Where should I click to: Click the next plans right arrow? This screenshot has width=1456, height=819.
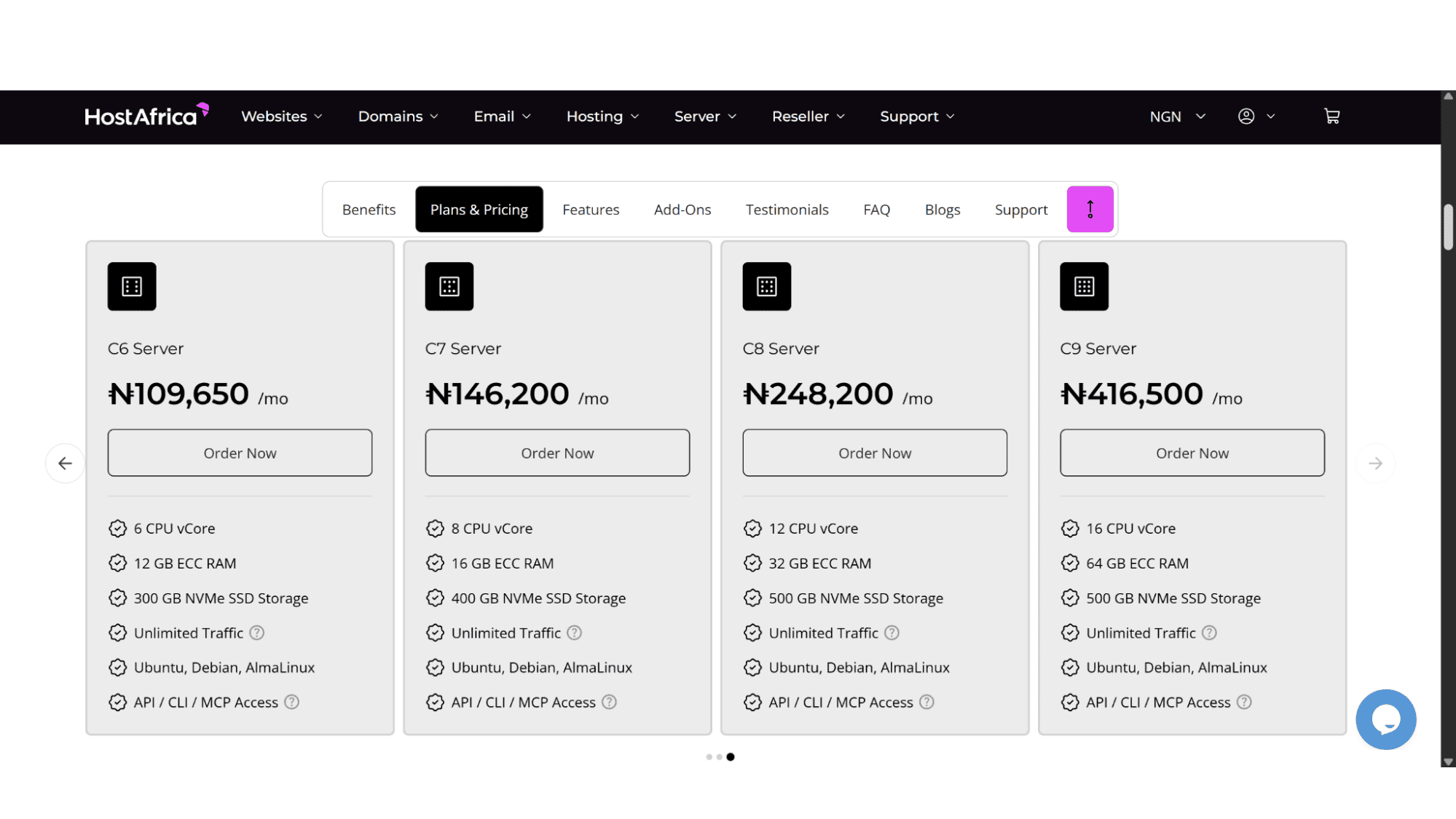[x=1375, y=463]
